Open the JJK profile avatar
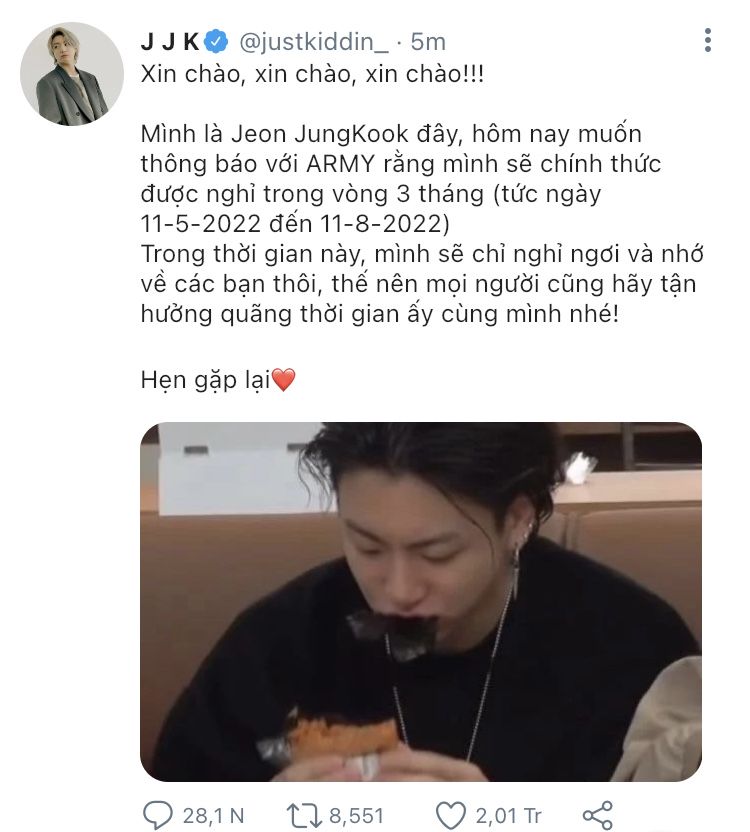 [x=72, y=74]
